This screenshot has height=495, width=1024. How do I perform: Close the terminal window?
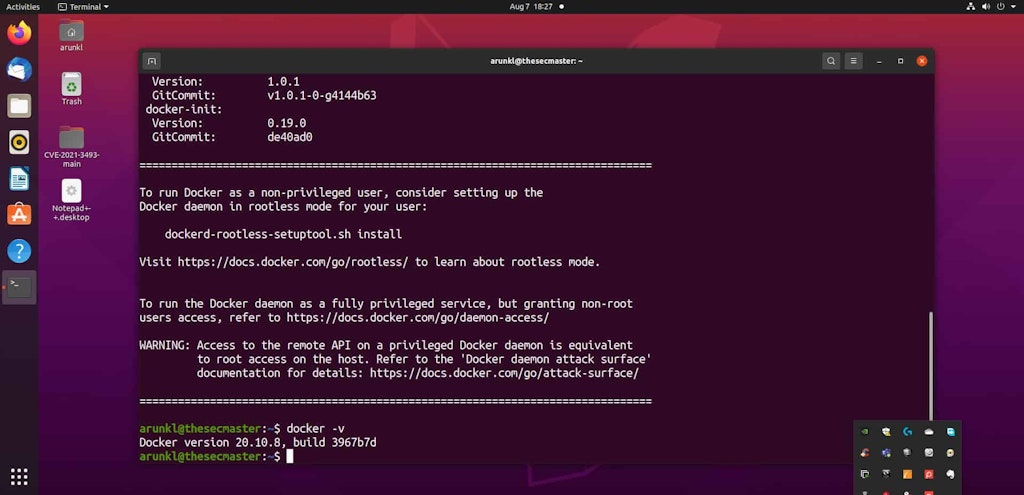click(x=921, y=61)
